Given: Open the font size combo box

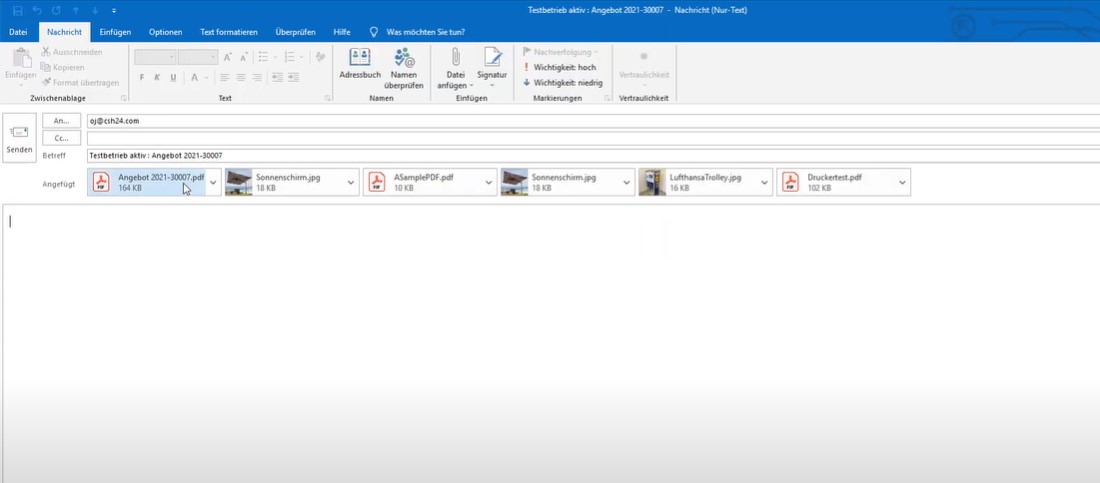Looking at the screenshot, I should coord(198,58).
